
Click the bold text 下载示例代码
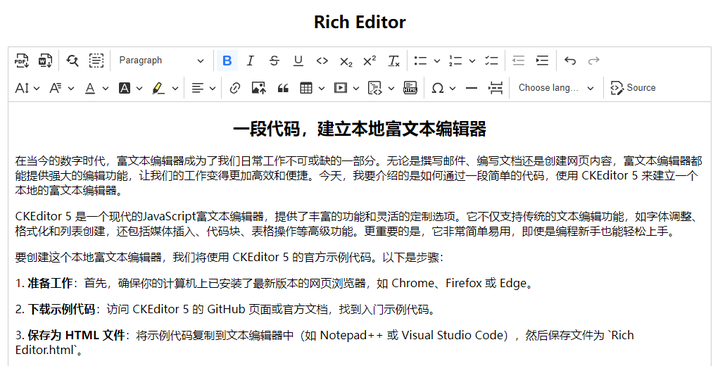pos(61,310)
